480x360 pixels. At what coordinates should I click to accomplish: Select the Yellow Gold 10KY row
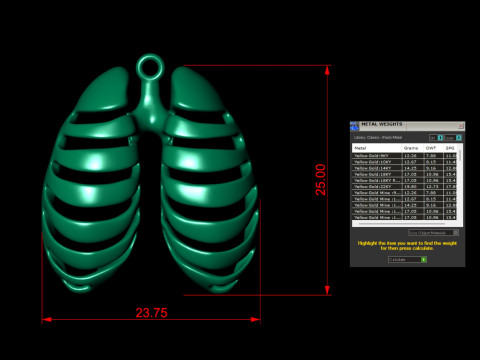[x=405, y=162]
